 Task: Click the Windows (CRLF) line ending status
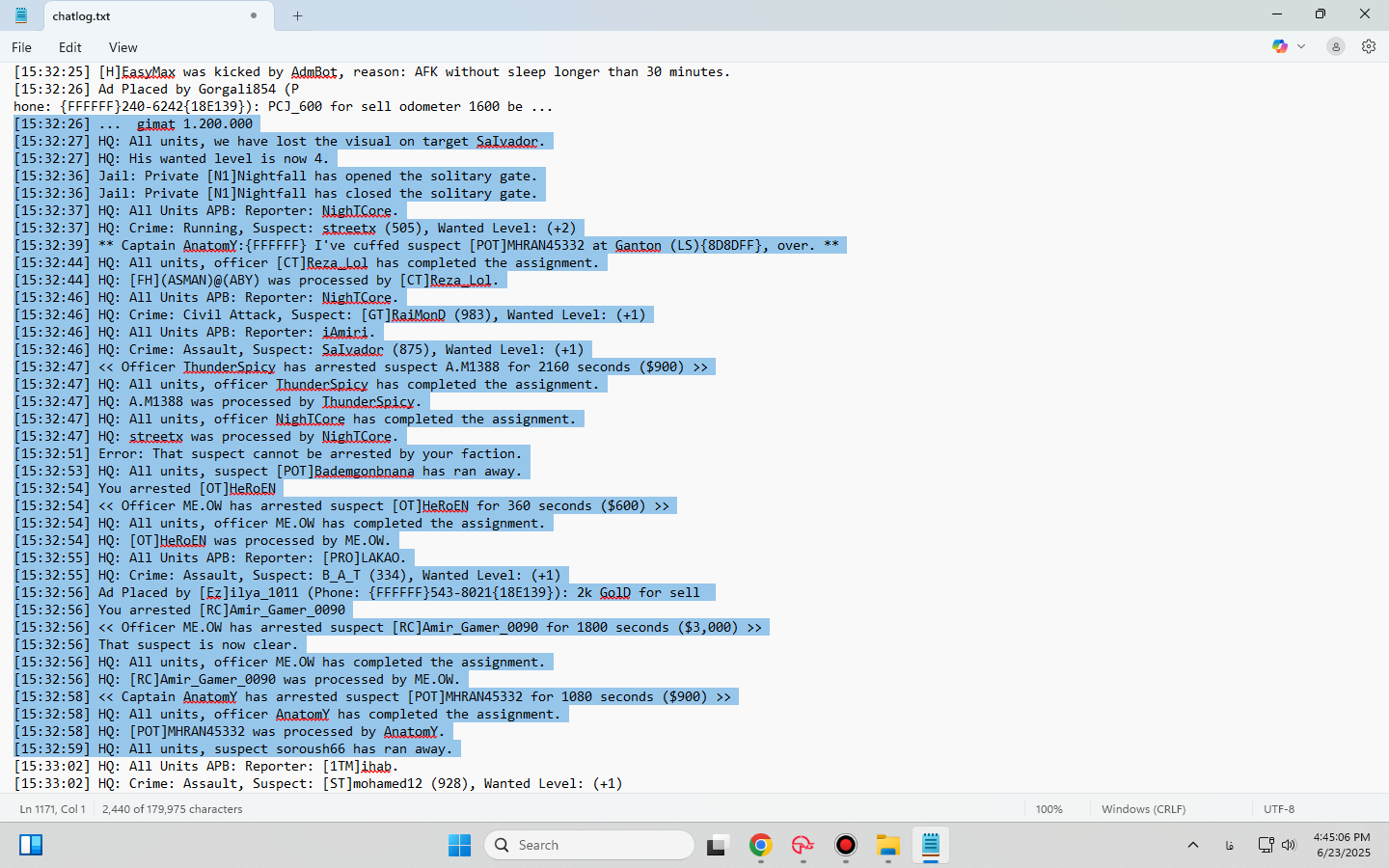pyautogui.click(x=1144, y=809)
